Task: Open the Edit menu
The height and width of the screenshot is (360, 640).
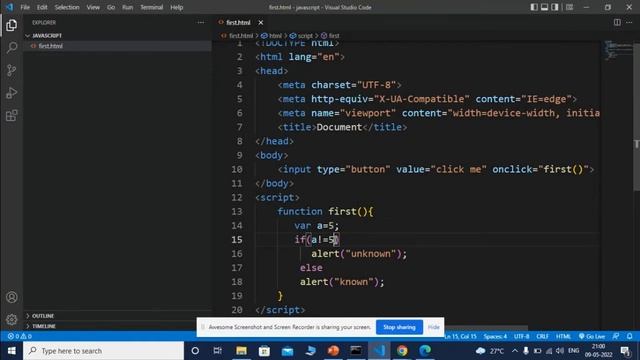Action: tap(42, 7)
